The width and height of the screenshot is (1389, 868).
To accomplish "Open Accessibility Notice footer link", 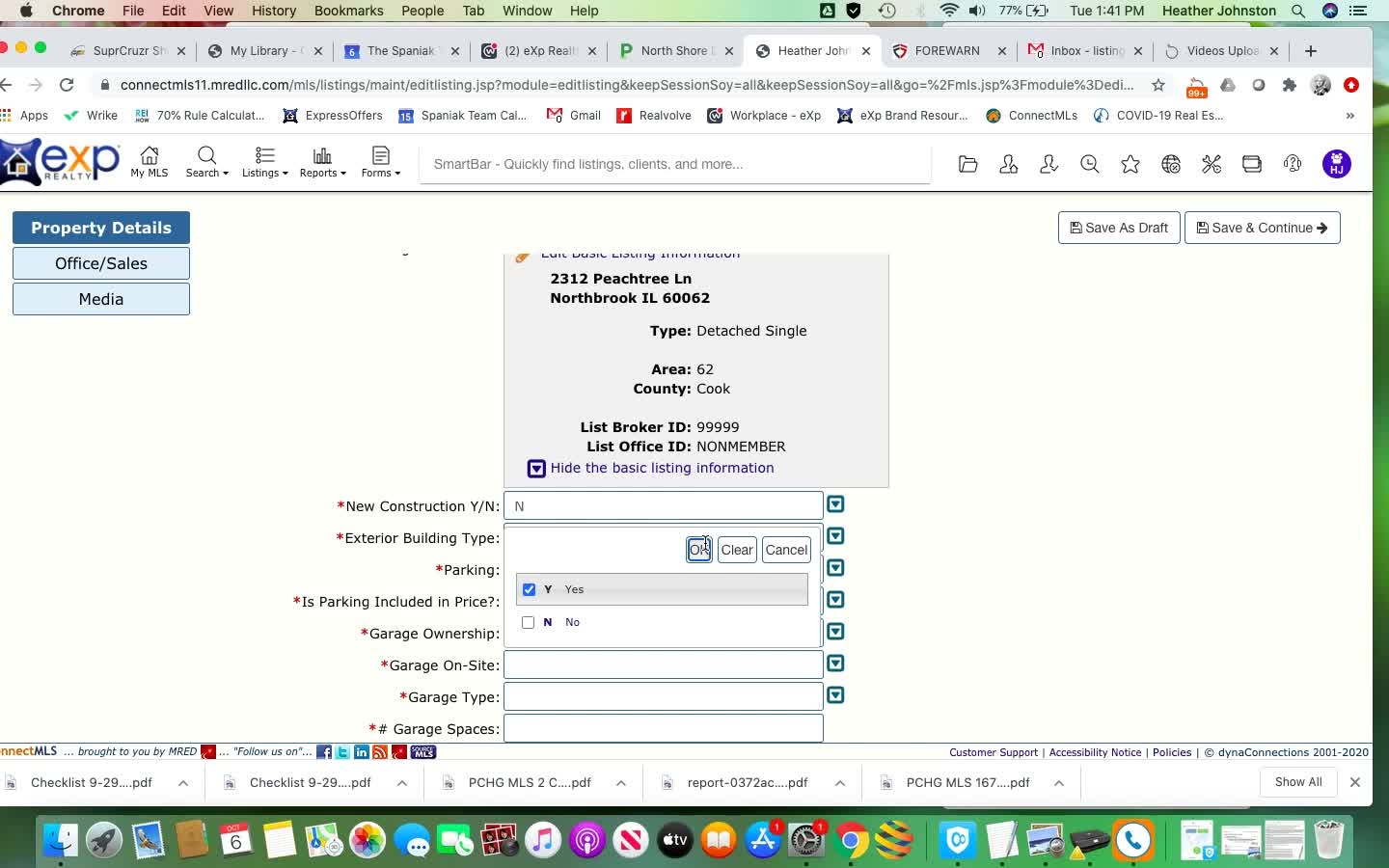I will tap(1095, 752).
